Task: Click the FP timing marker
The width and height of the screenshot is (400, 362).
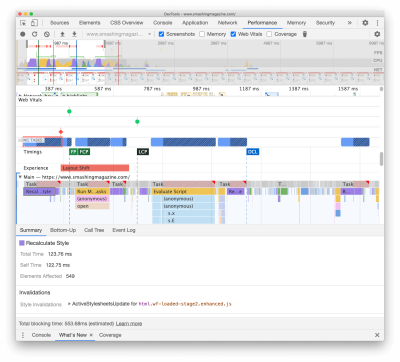Action: pos(73,152)
